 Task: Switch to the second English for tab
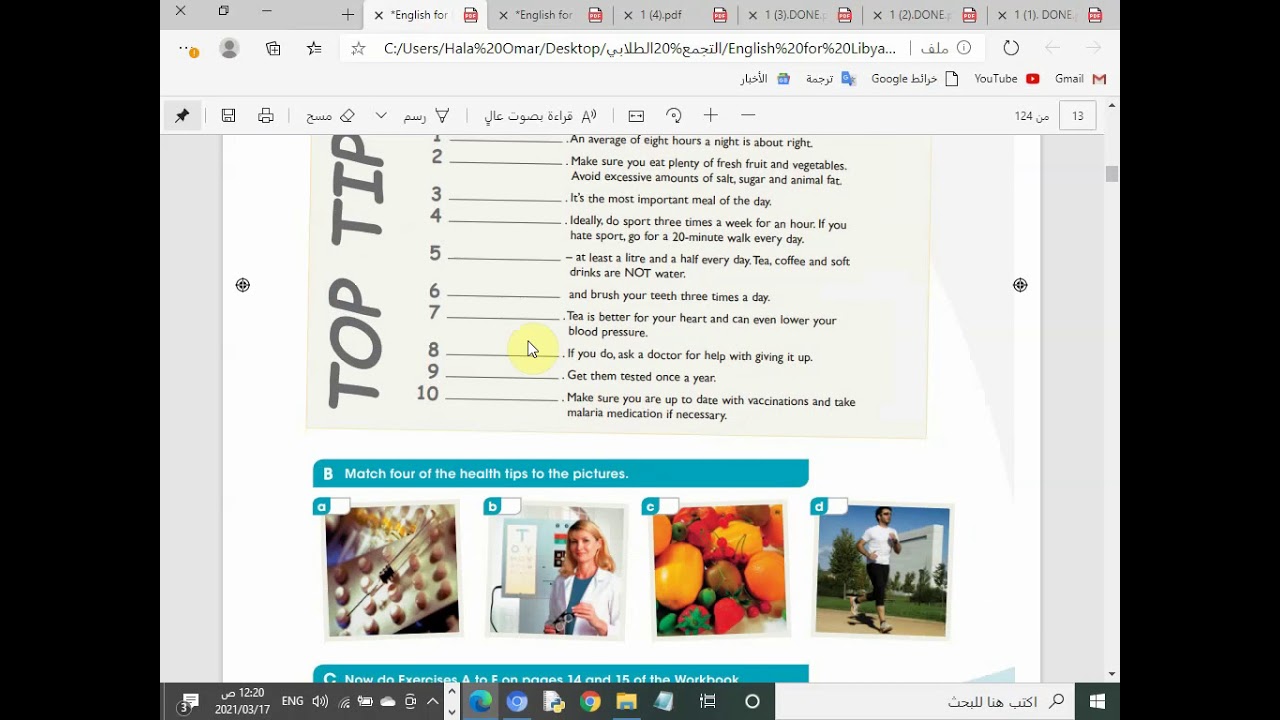click(x=549, y=15)
